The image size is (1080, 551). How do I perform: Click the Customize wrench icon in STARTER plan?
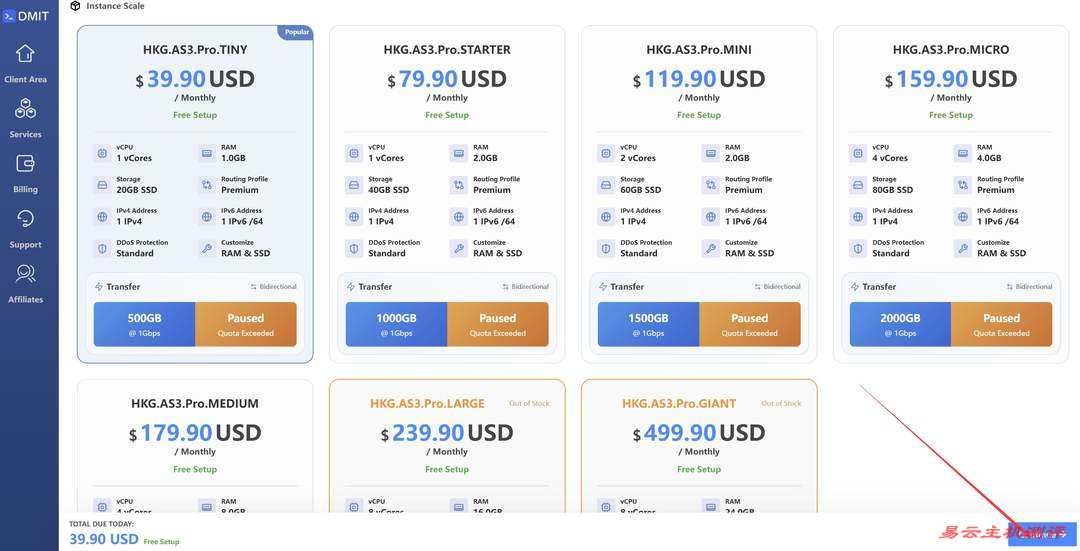458,248
